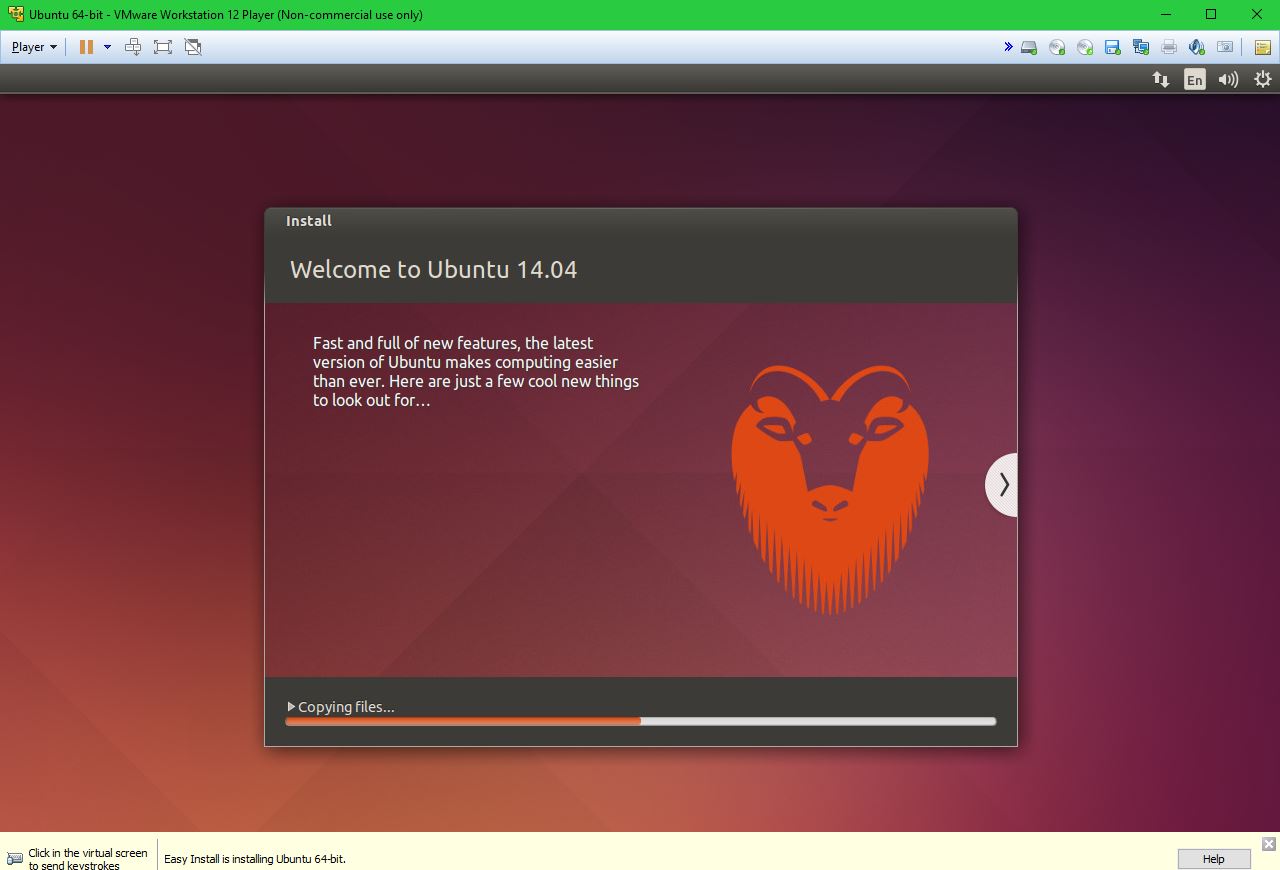This screenshot has width=1280, height=870.
Task: Click the first CD/DVD drive icon
Action: point(1057,47)
